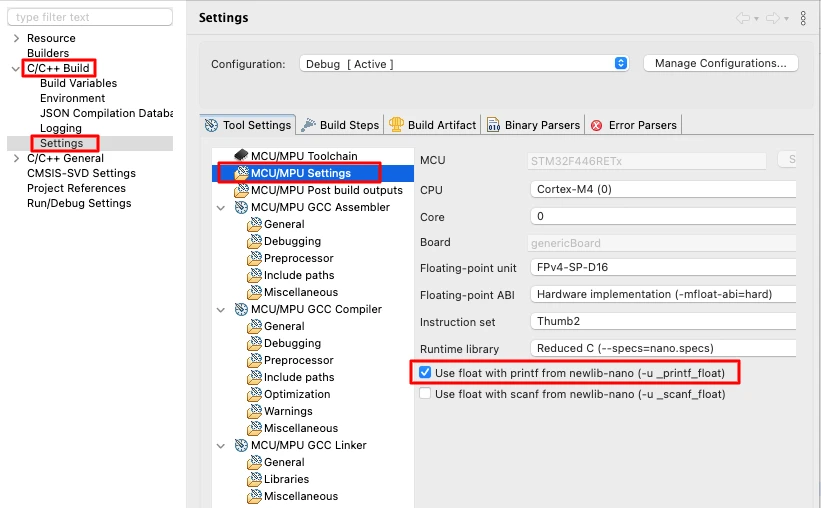
Task: Click the MCU/MPU GCC Compiler tool icon
Action: pyautogui.click(x=241, y=310)
